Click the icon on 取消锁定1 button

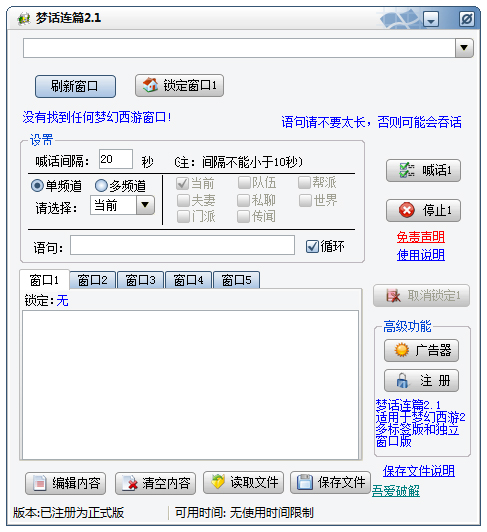coord(393,296)
